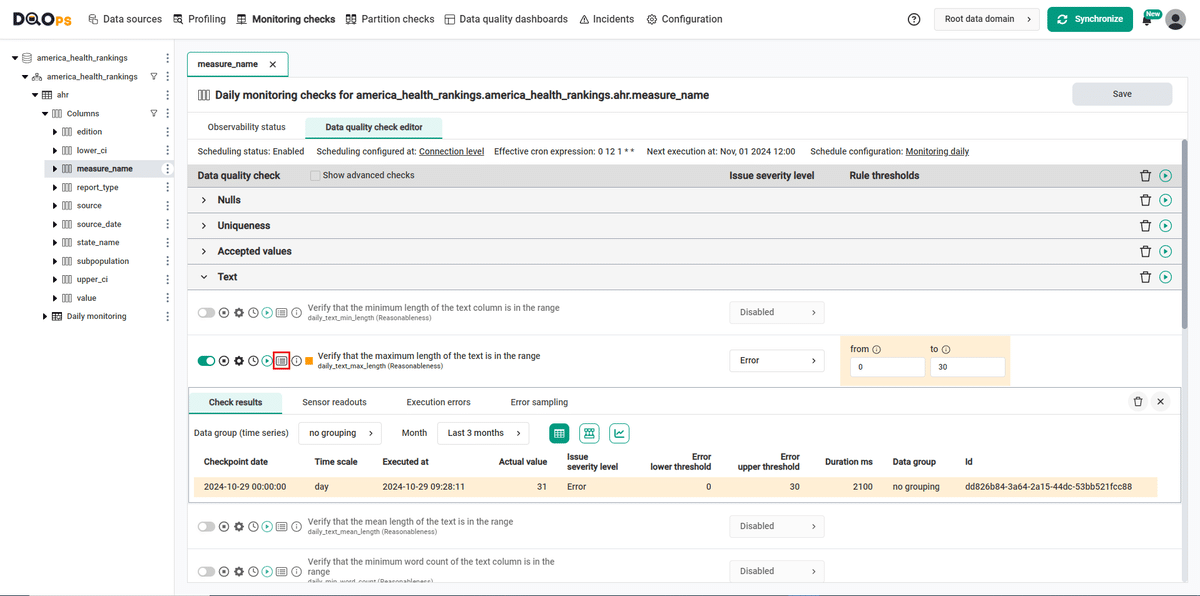The width and height of the screenshot is (1200, 596).
Task: Click the Synchronize button
Action: (x=1090, y=19)
